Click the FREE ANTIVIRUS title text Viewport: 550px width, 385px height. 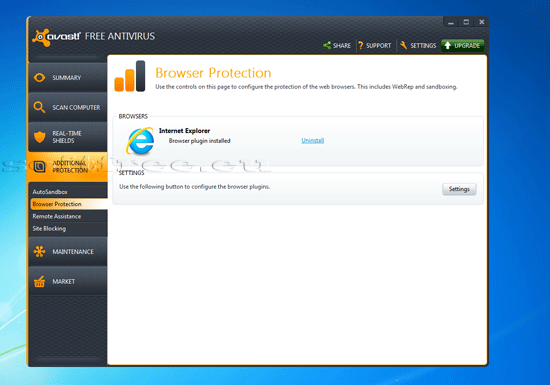120,36
